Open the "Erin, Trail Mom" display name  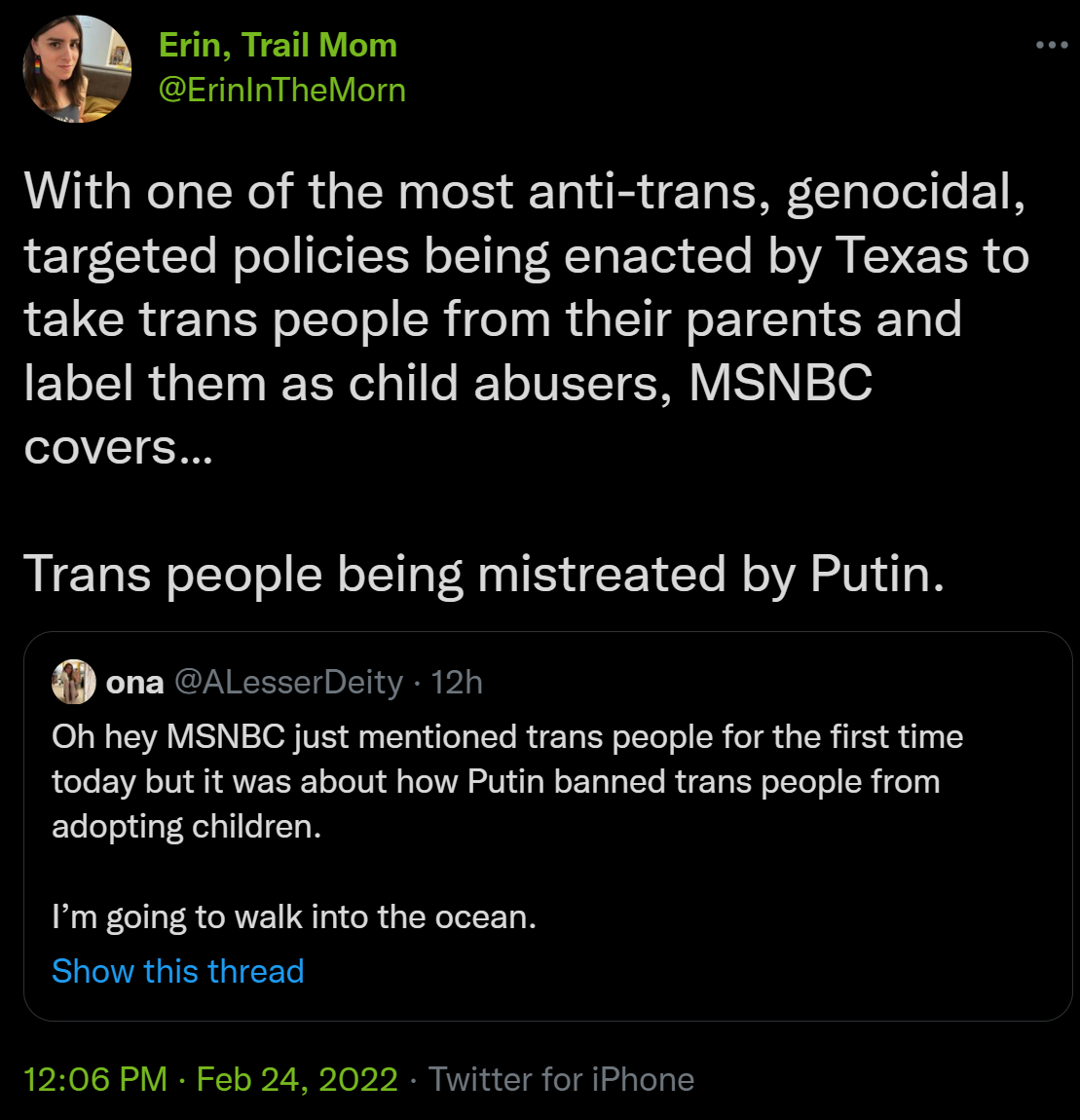point(278,45)
